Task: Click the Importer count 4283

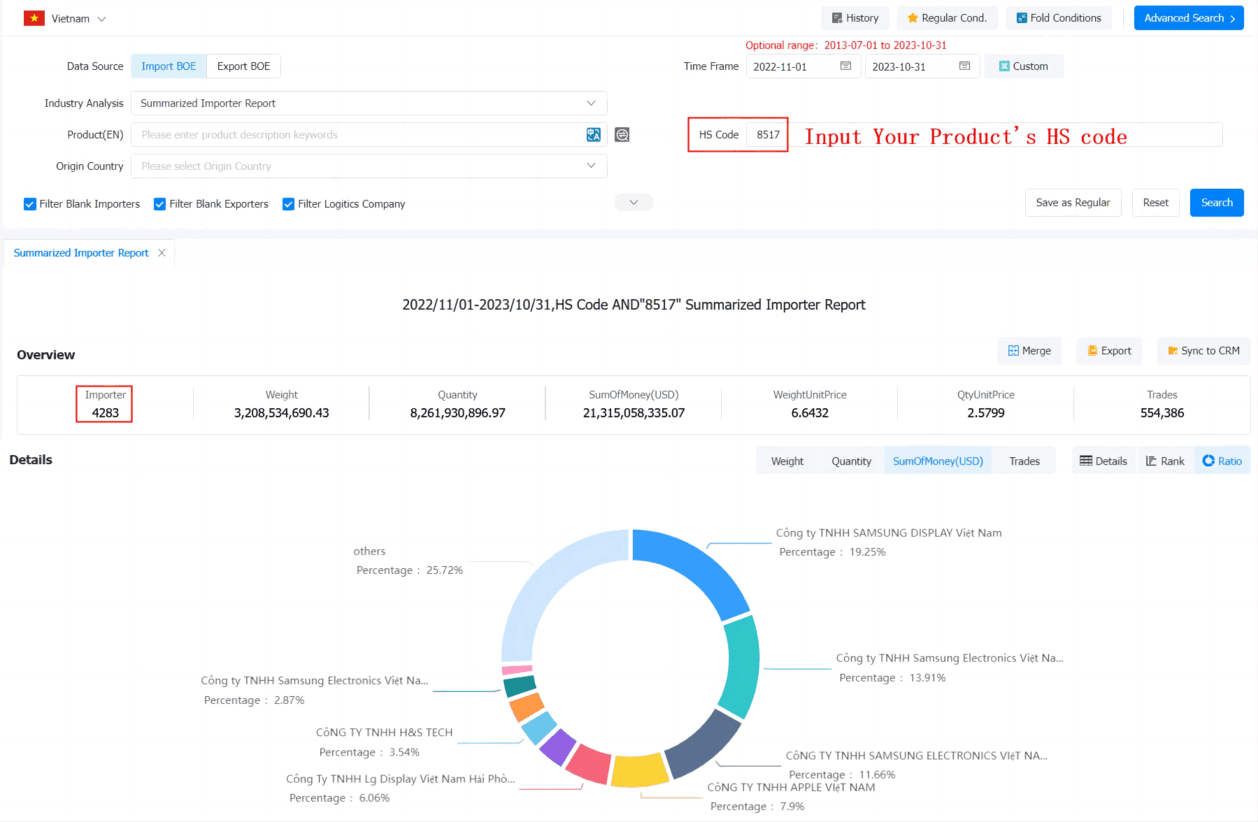Action: point(105,413)
